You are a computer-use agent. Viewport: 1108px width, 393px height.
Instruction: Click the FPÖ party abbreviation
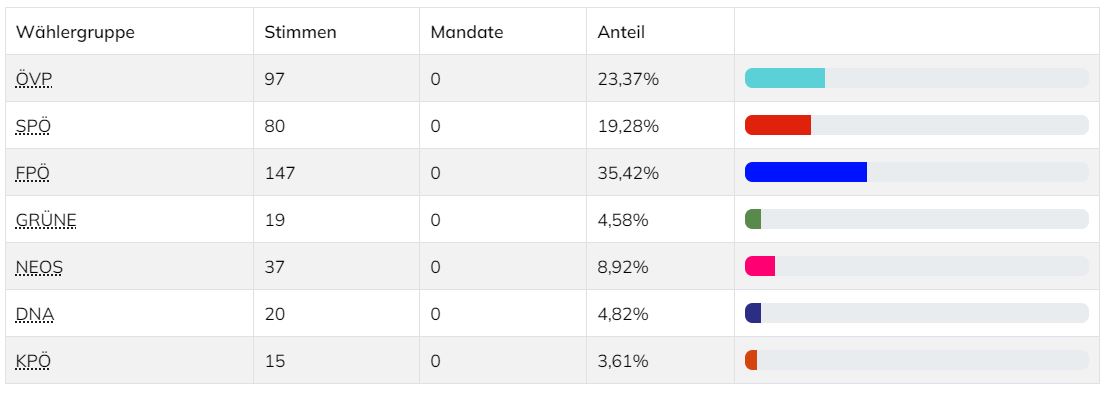(x=33, y=172)
